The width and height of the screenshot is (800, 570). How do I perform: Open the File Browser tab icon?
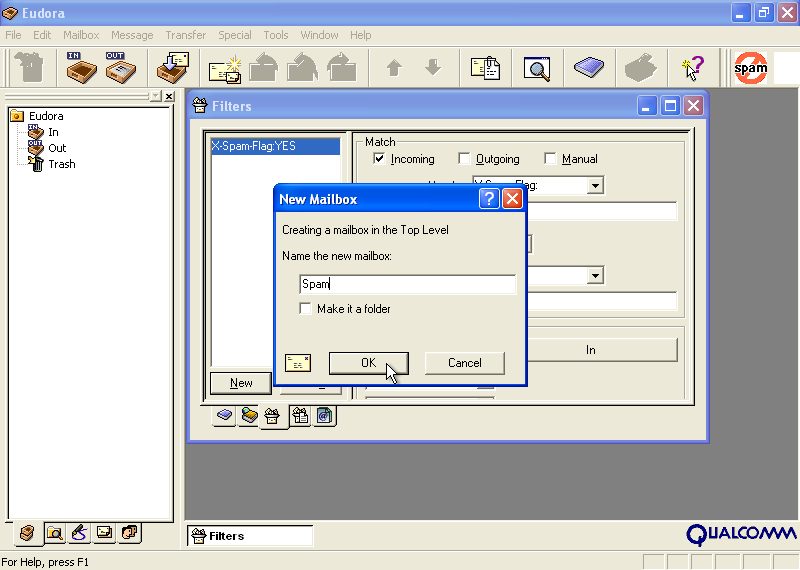click(x=55, y=533)
